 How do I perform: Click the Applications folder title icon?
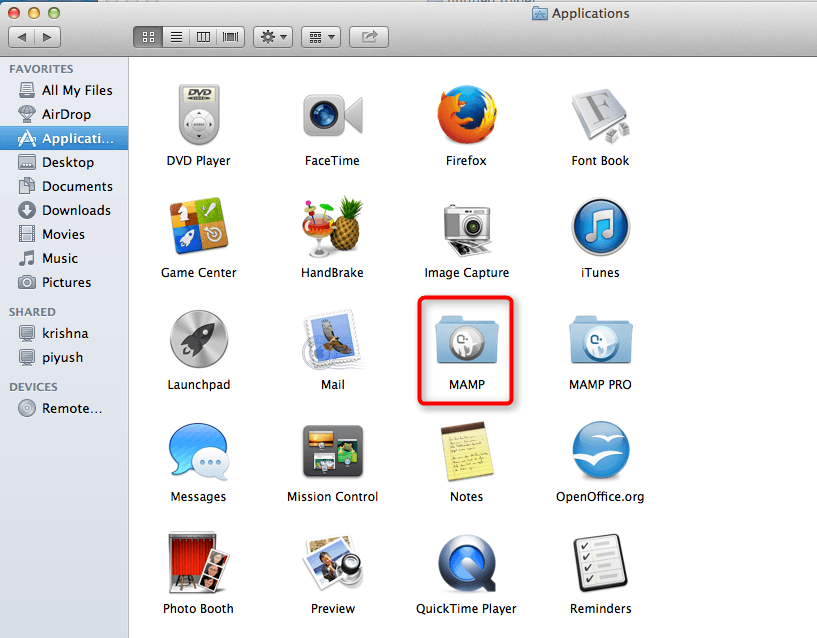tap(540, 14)
